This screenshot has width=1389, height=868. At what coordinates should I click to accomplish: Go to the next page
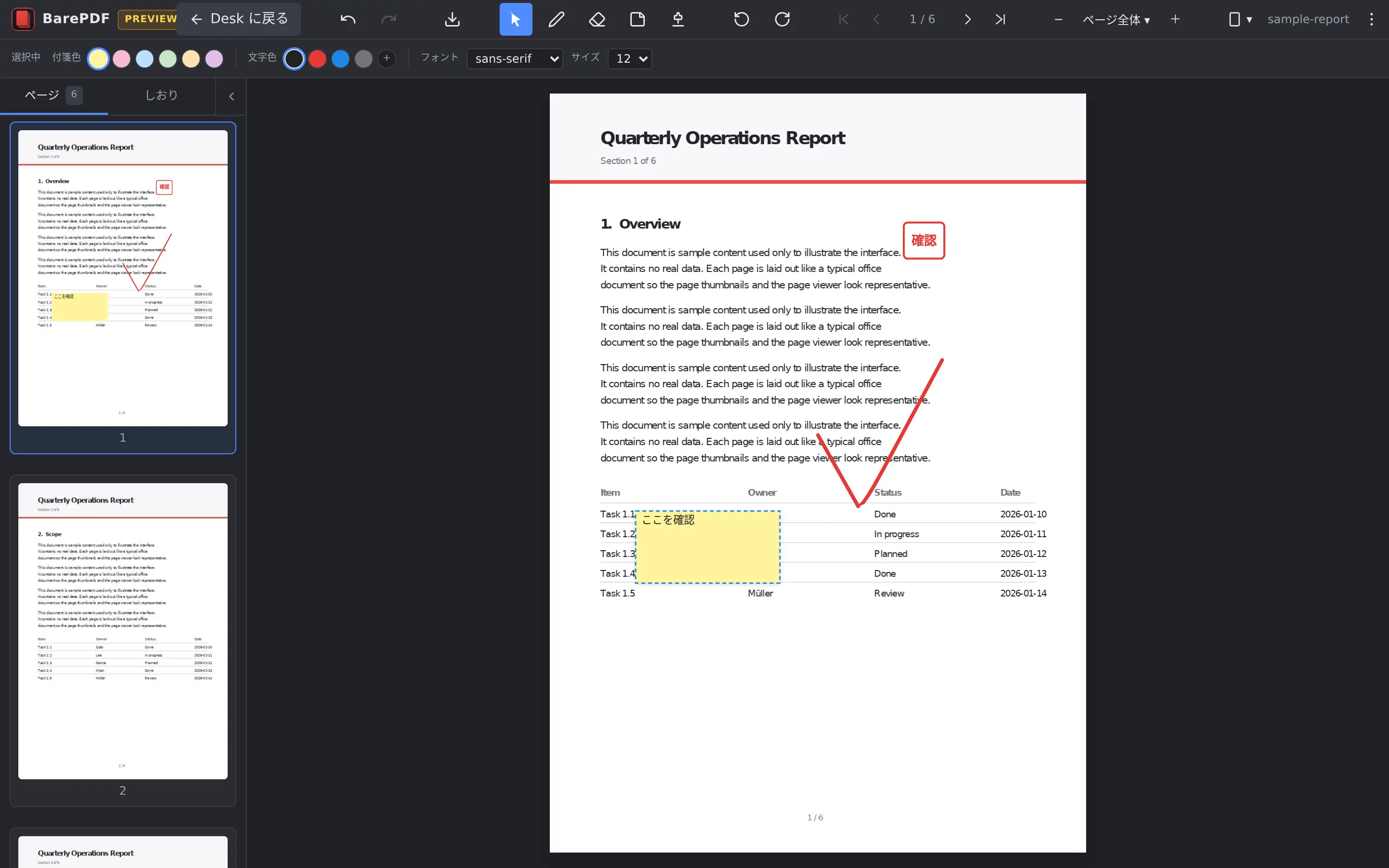(967, 19)
